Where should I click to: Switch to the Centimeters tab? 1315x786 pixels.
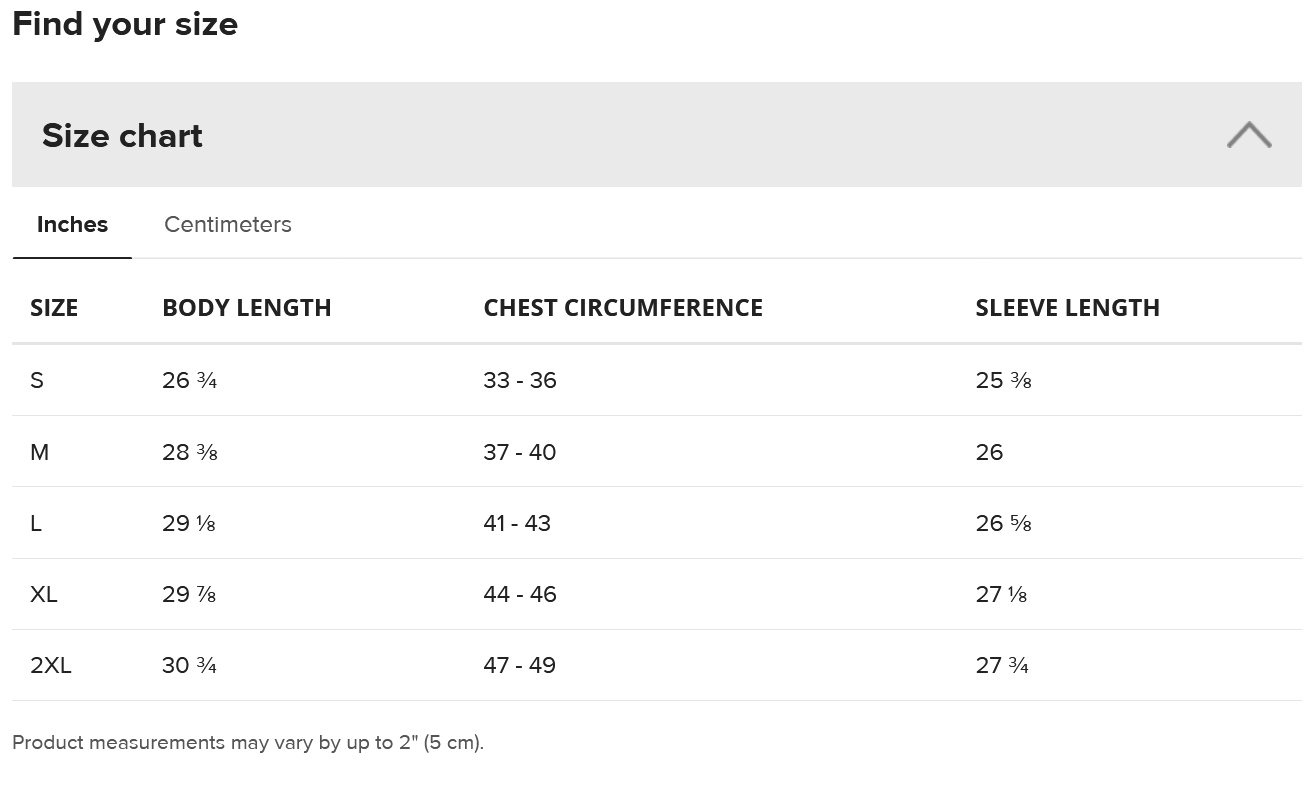click(x=228, y=224)
